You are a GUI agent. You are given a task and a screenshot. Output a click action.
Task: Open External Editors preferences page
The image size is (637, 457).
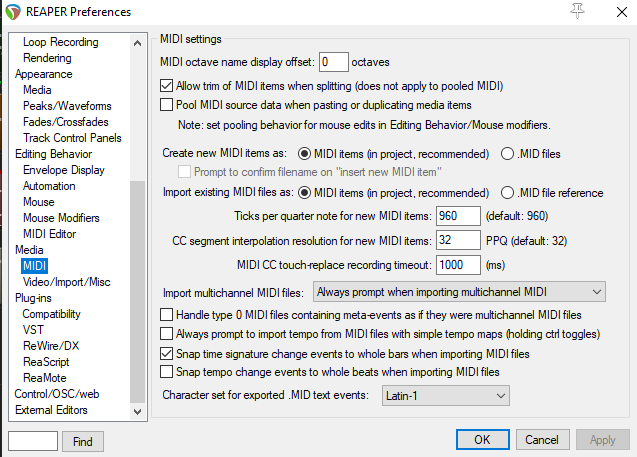51,410
